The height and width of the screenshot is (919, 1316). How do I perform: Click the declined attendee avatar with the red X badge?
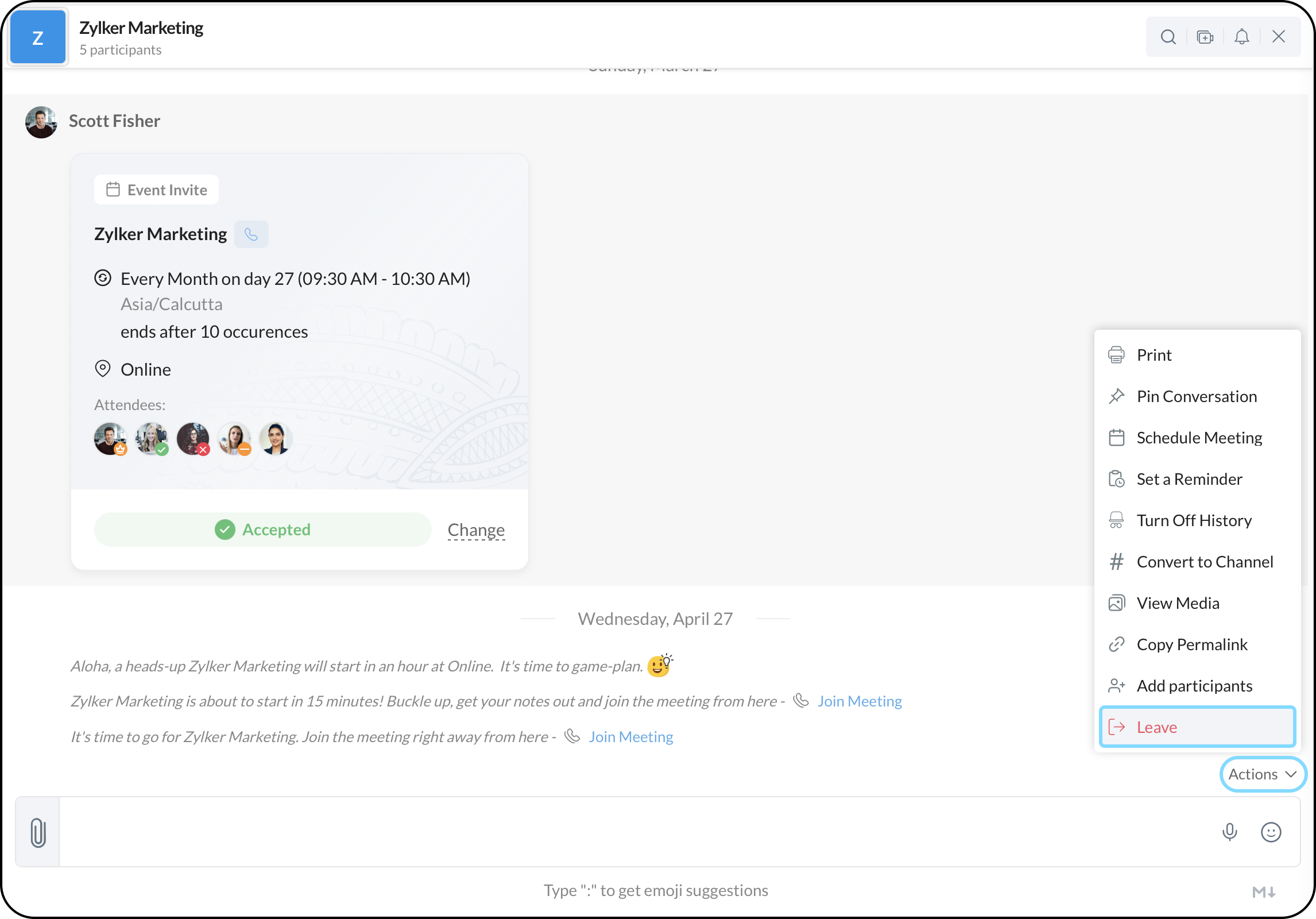coord(192,439)
